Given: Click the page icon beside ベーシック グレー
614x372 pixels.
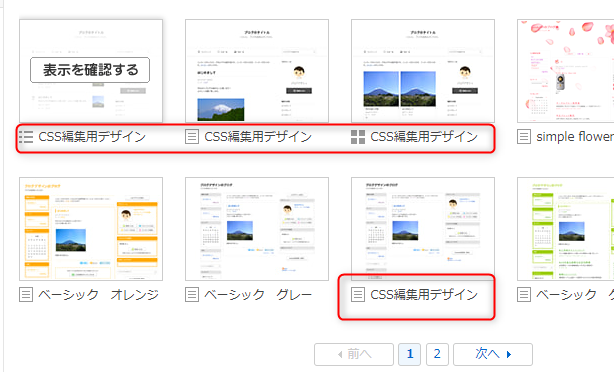Looking at the screenshot, I should point(192,294).
